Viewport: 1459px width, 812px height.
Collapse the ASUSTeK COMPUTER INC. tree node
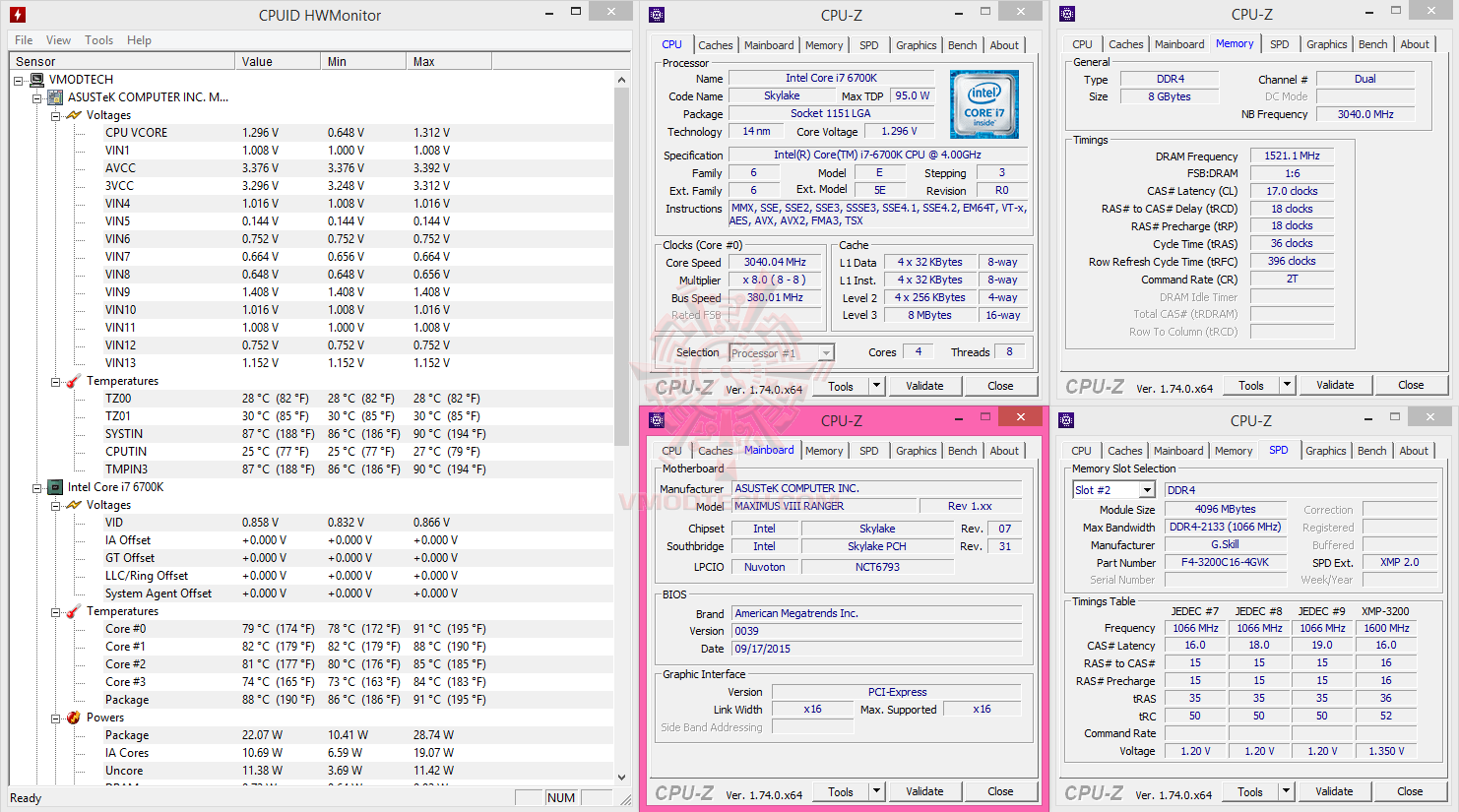(x=37, y=97)
